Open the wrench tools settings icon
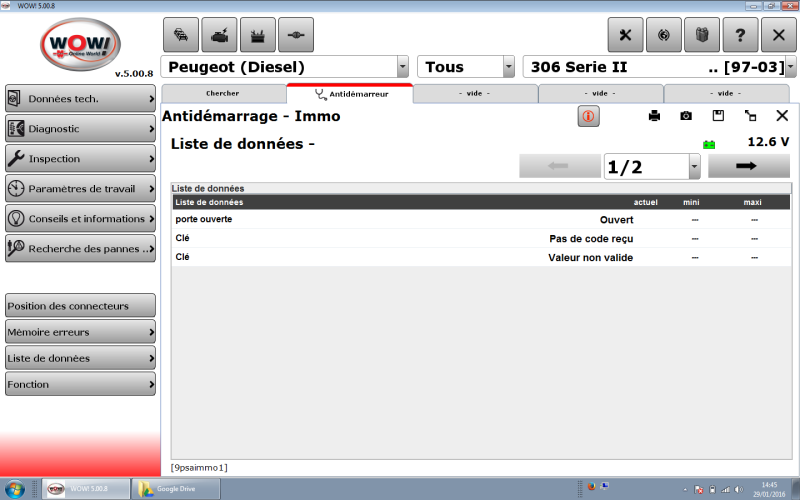 click(x=625, y=35)
